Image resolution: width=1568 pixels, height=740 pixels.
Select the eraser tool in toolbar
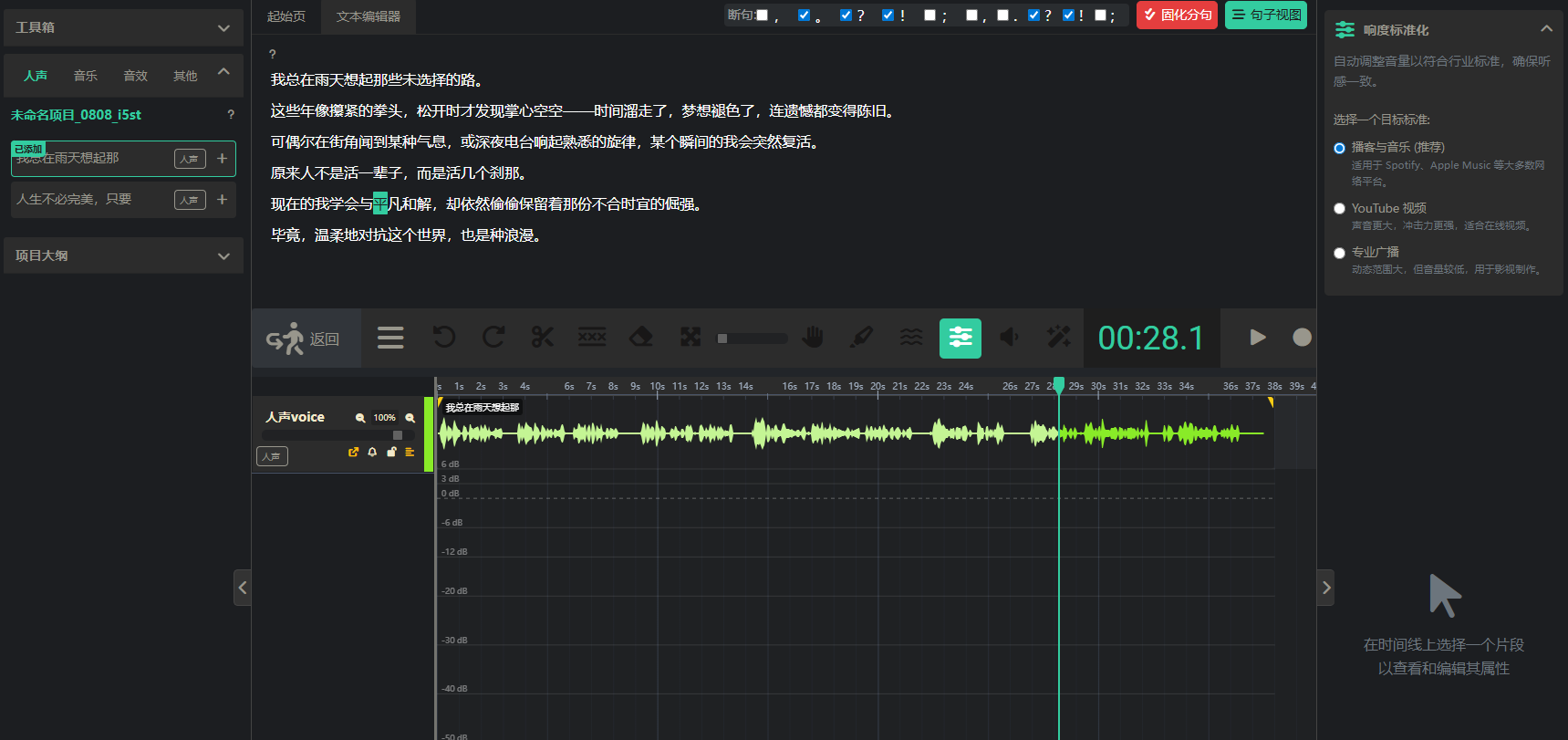[641, 338]
